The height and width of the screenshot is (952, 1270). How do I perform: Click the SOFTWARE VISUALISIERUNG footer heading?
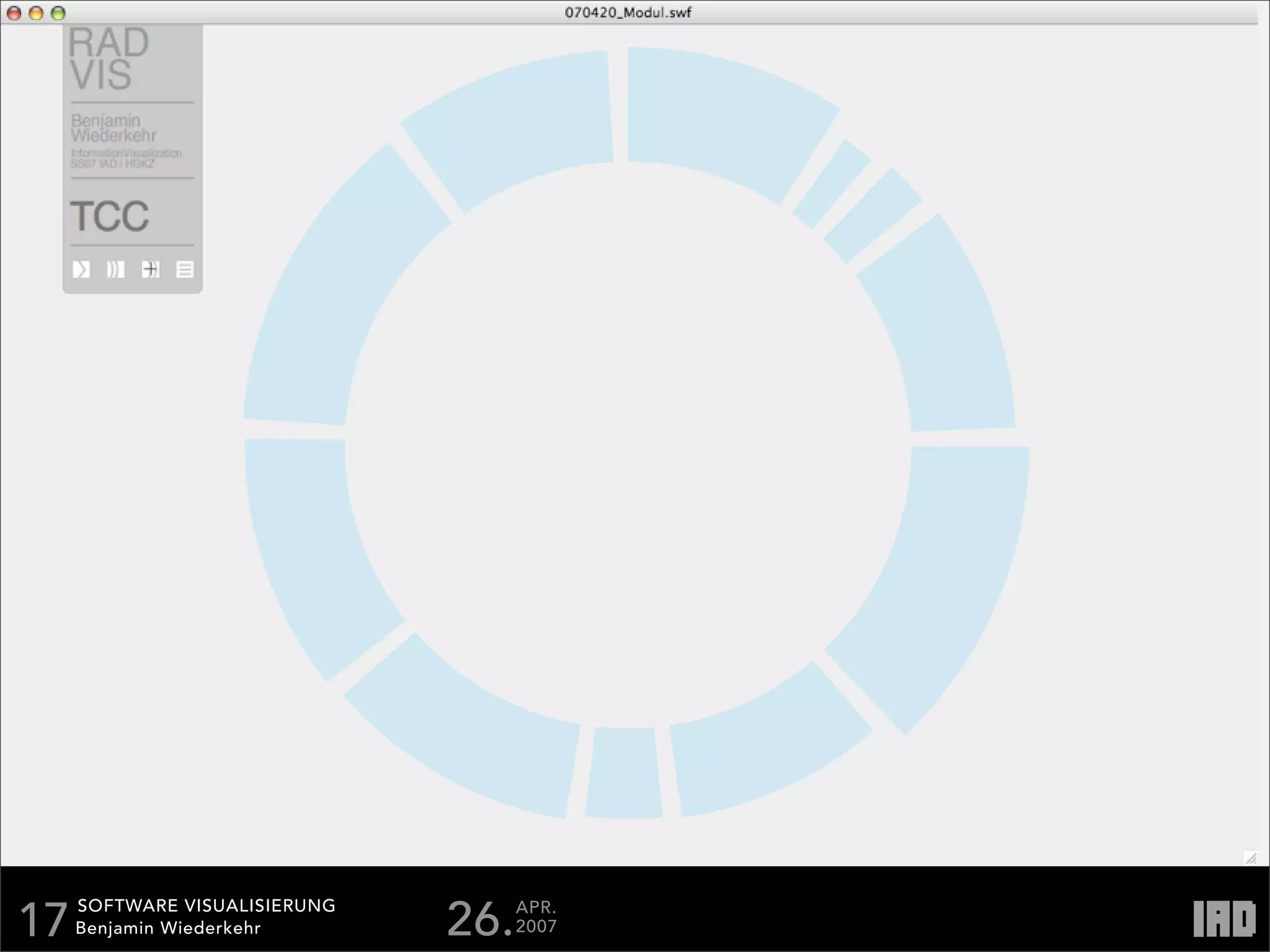click(x=206, y=906)
